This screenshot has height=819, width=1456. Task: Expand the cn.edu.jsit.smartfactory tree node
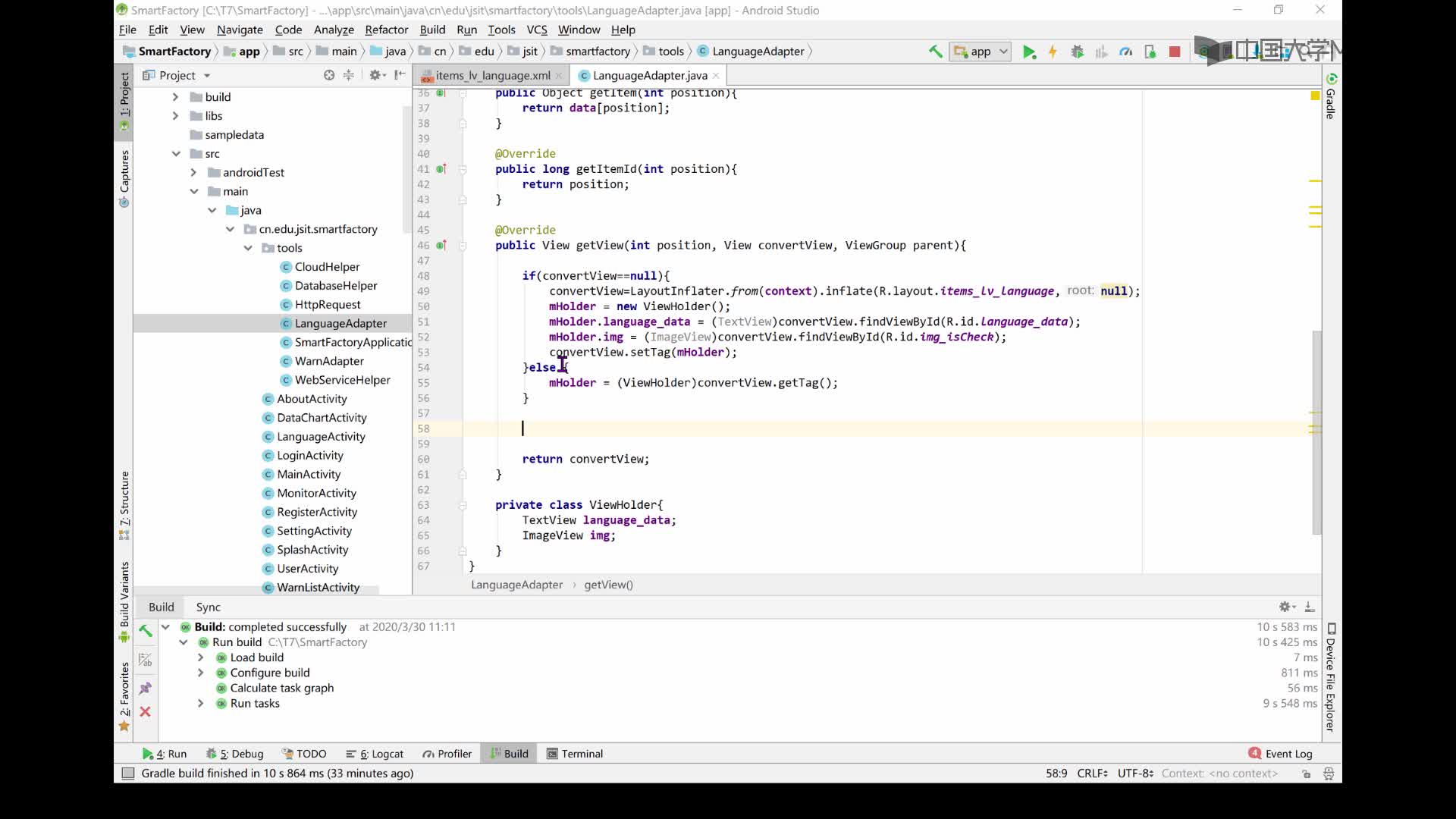(x=230, y=229)
